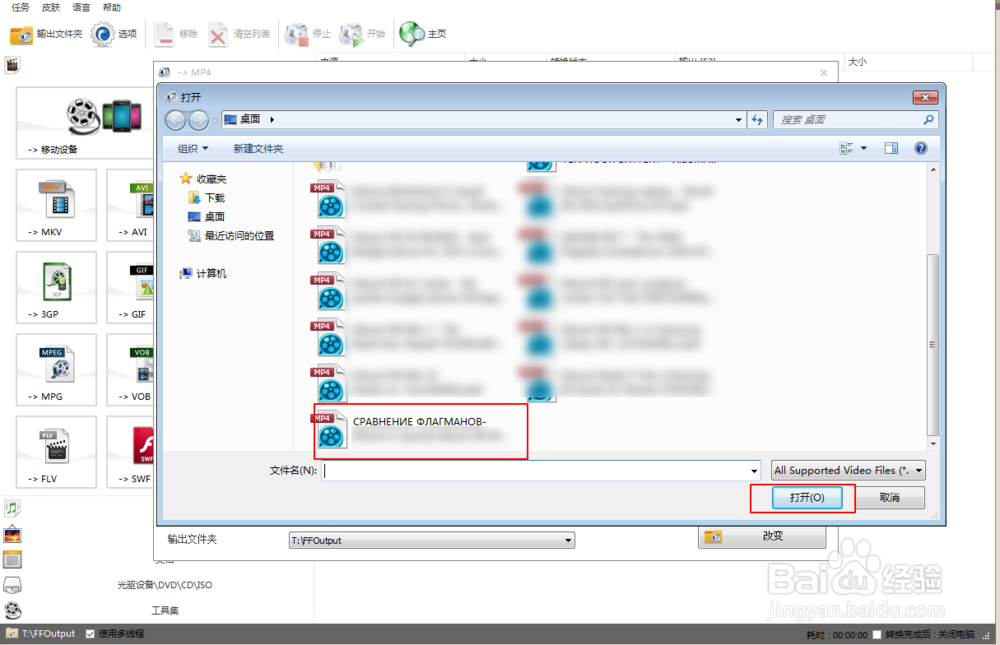Choose the -> MPG conversion tile
Image resolution: width=1000 pixels, height=645 pixels.
click(56, 369)
